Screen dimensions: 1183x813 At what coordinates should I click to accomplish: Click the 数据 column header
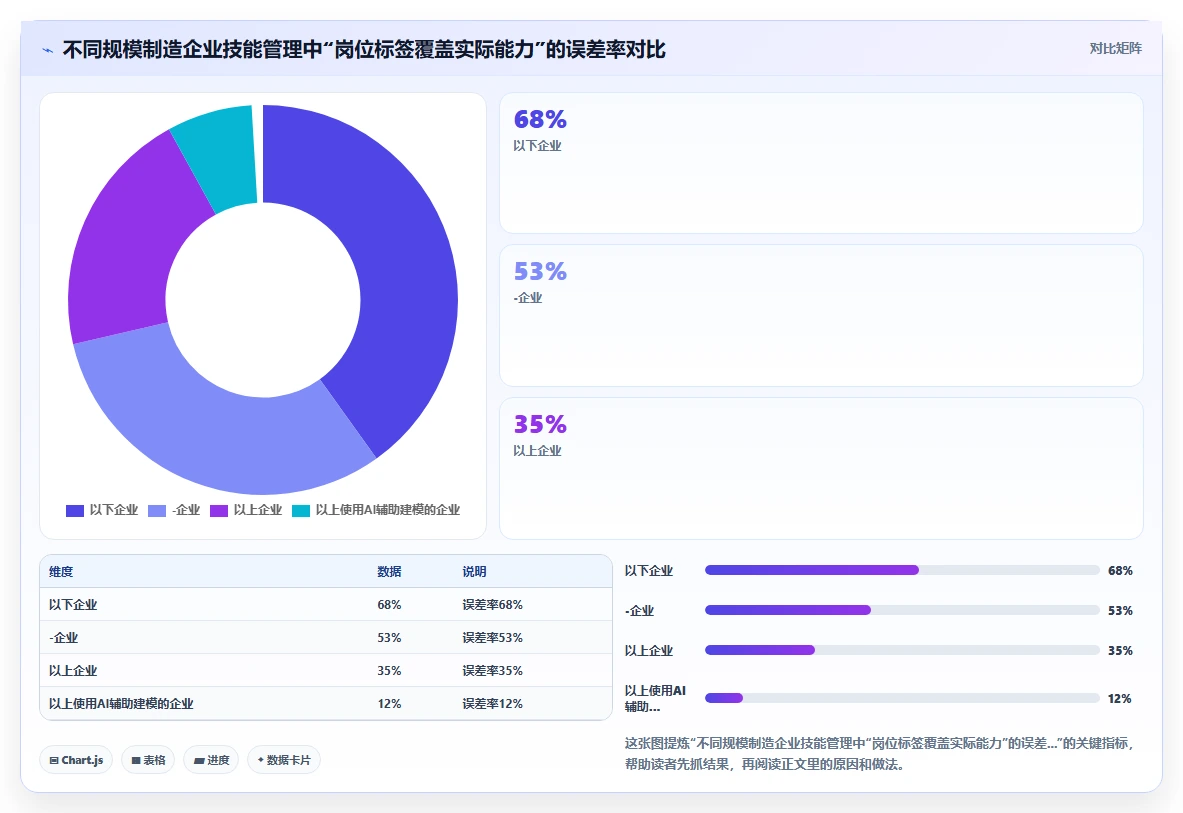click(x=389, y=572)
